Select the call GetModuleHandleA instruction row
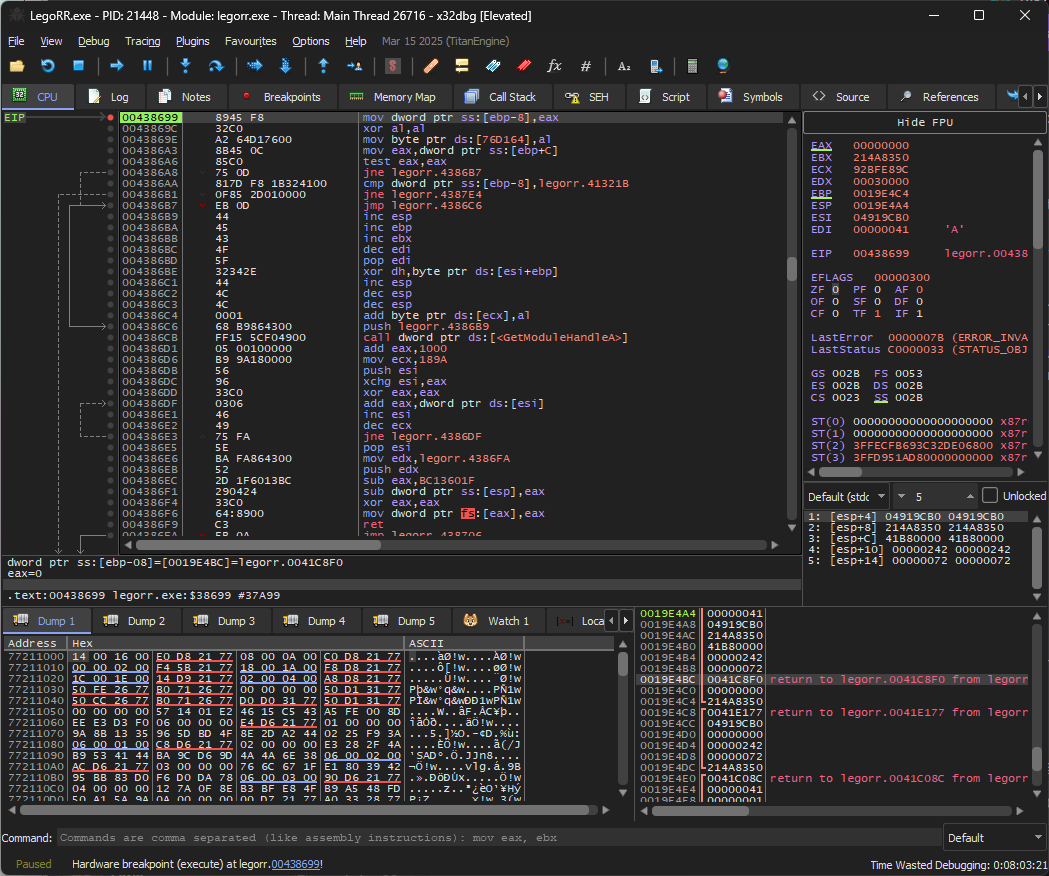The image size is (1049, 876). pyautogui.click(x=452, y=338)
